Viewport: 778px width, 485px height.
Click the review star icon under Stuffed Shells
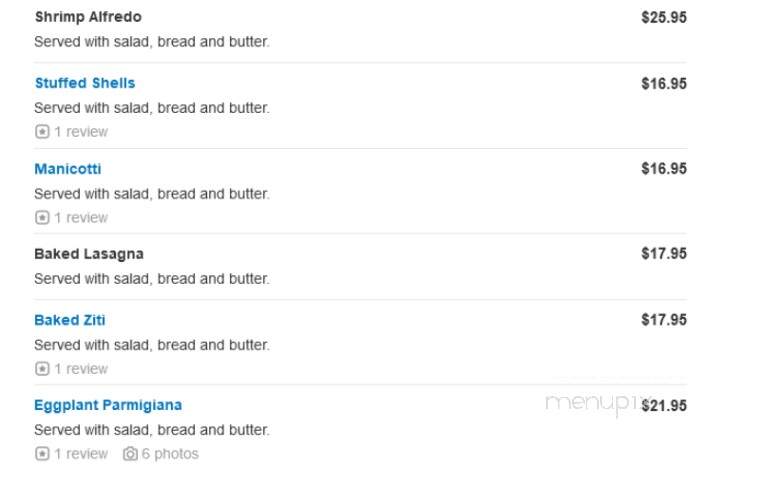coord(42,132)
